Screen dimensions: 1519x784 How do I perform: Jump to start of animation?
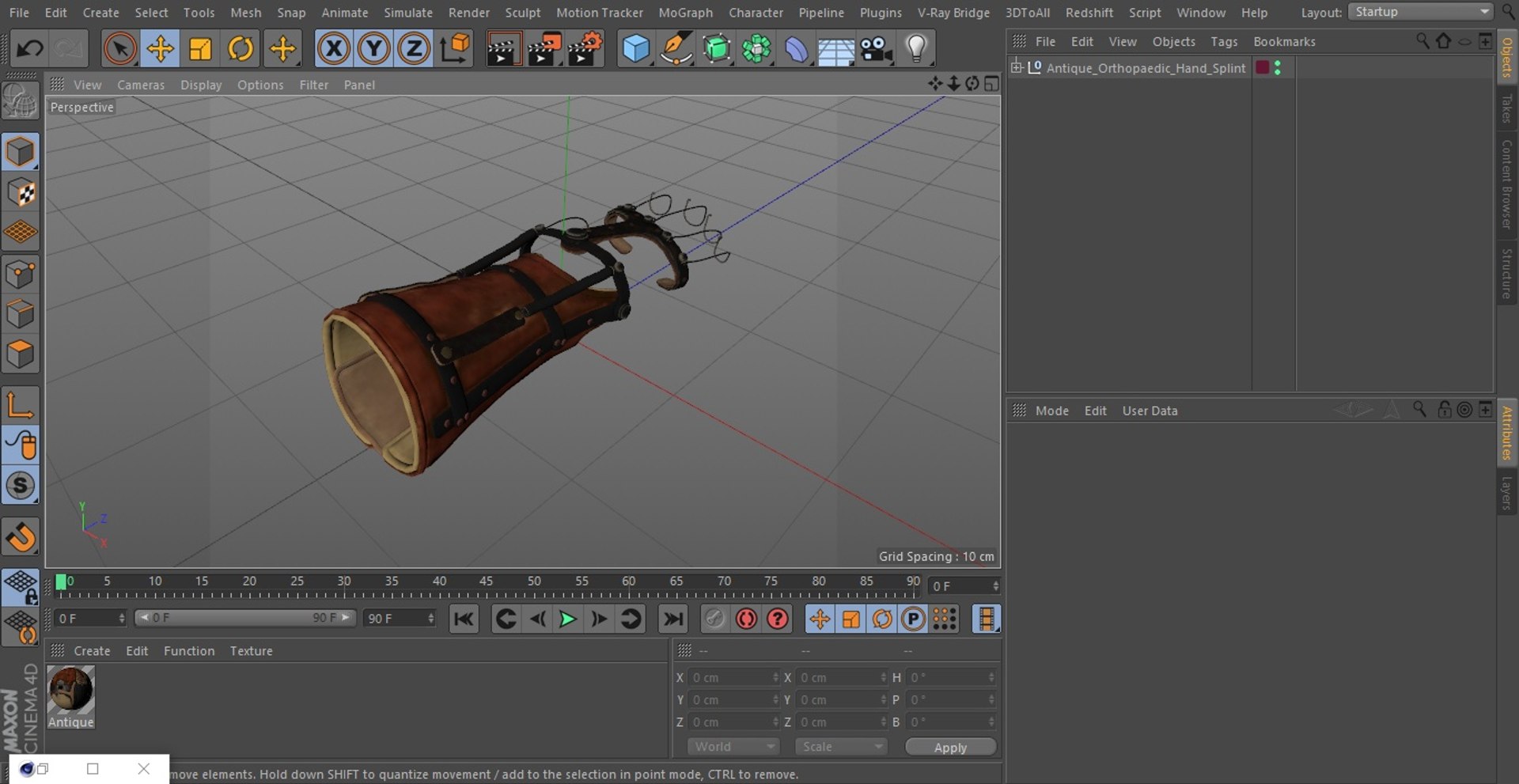pyautogui.click(x=464, y=619)
